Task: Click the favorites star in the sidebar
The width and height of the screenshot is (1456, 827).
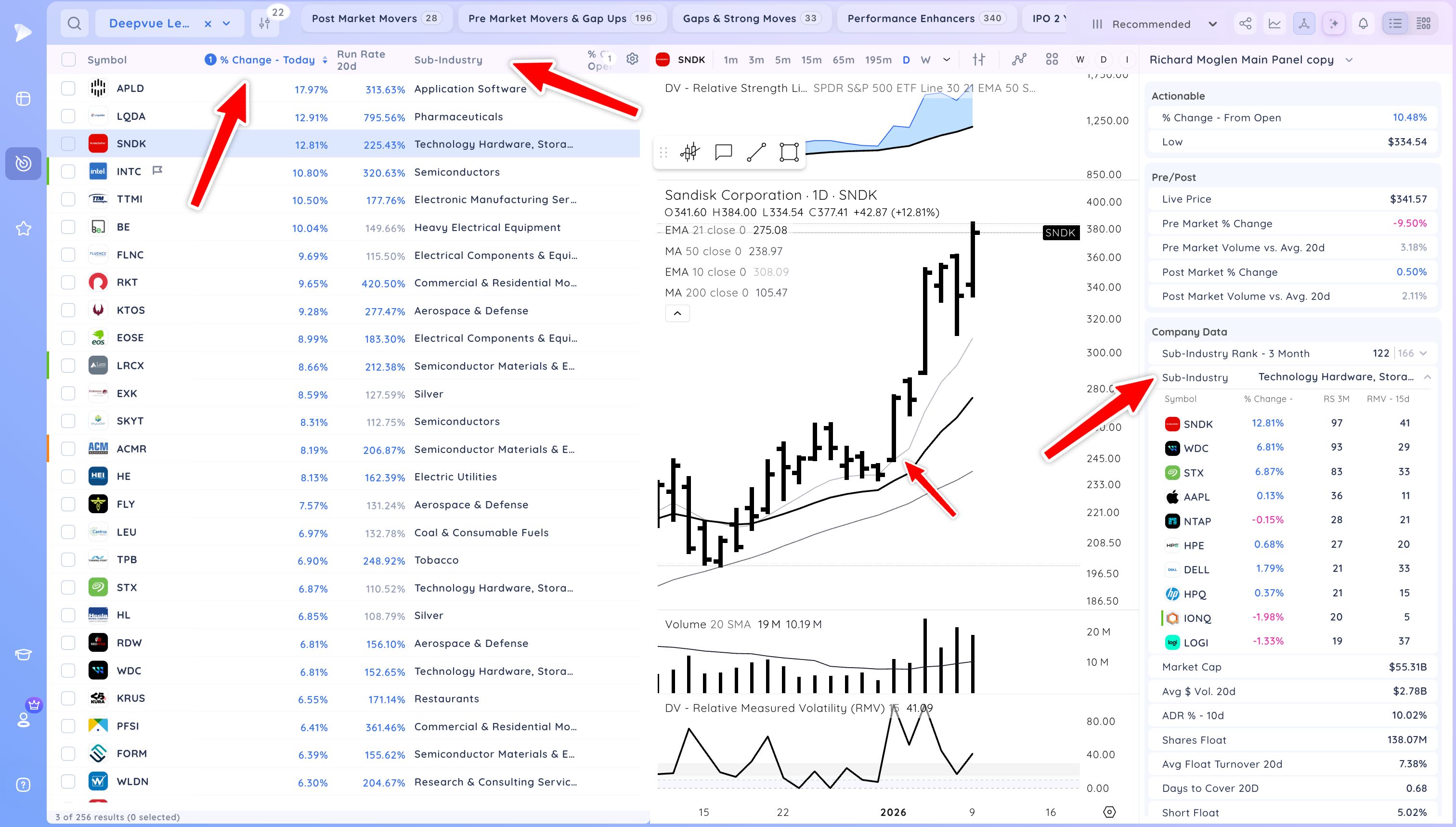Action: [23, 228]
